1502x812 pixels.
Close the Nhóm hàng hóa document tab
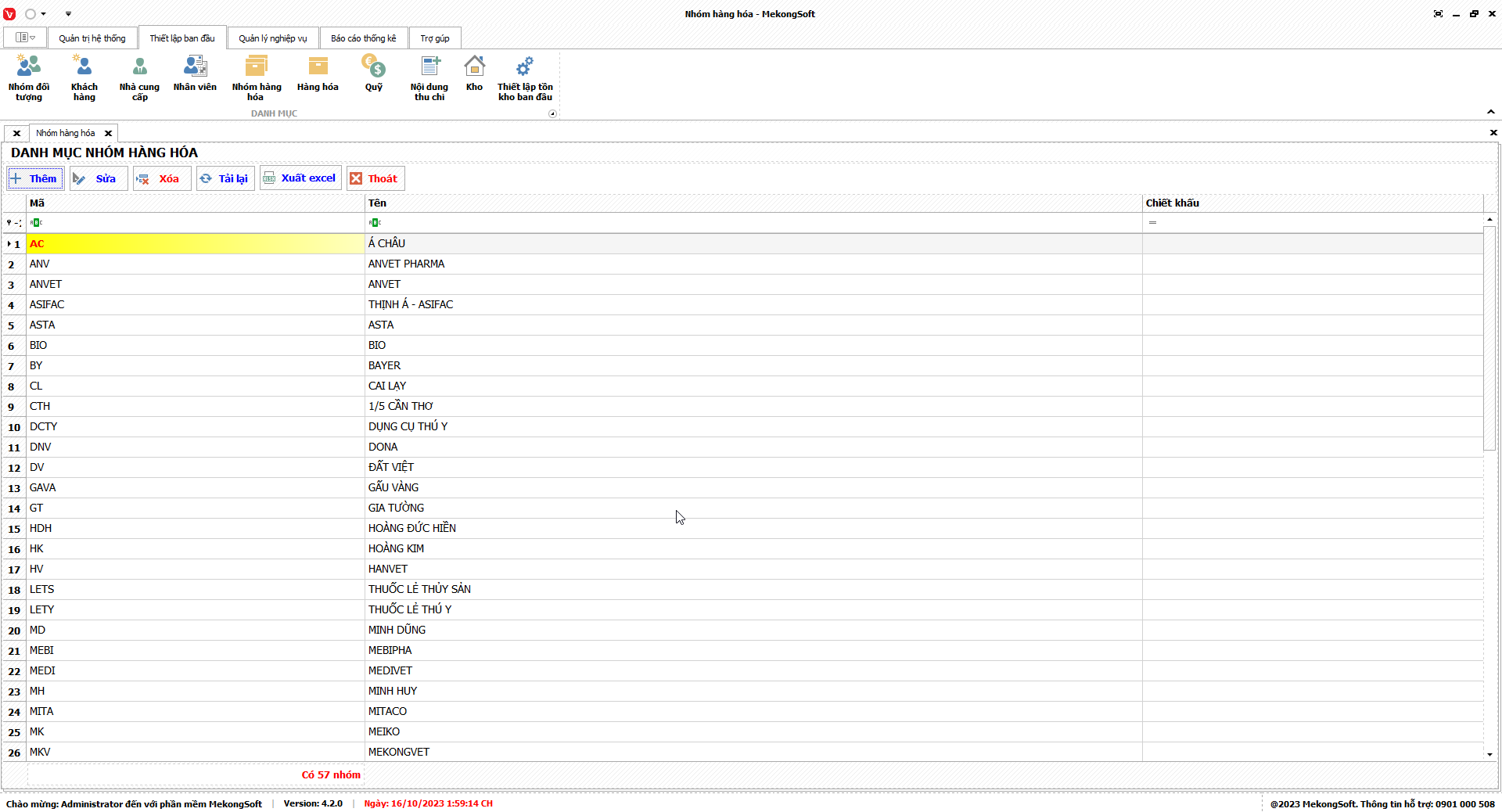(109, 133)
